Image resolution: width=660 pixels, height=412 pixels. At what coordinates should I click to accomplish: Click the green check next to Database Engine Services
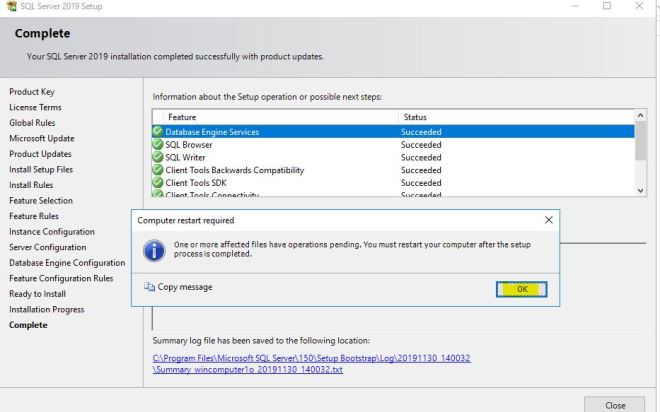[x=157, y=132]
